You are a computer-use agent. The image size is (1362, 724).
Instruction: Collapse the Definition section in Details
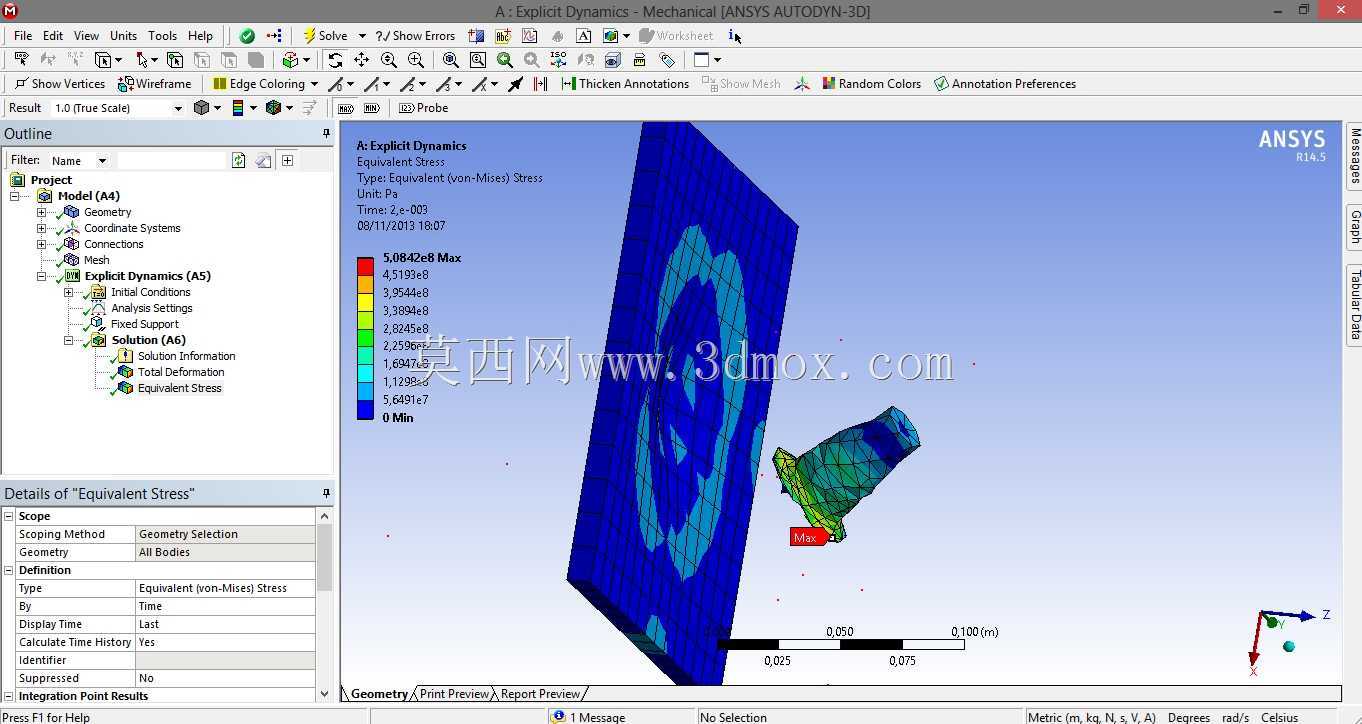(x=9, y=570)
